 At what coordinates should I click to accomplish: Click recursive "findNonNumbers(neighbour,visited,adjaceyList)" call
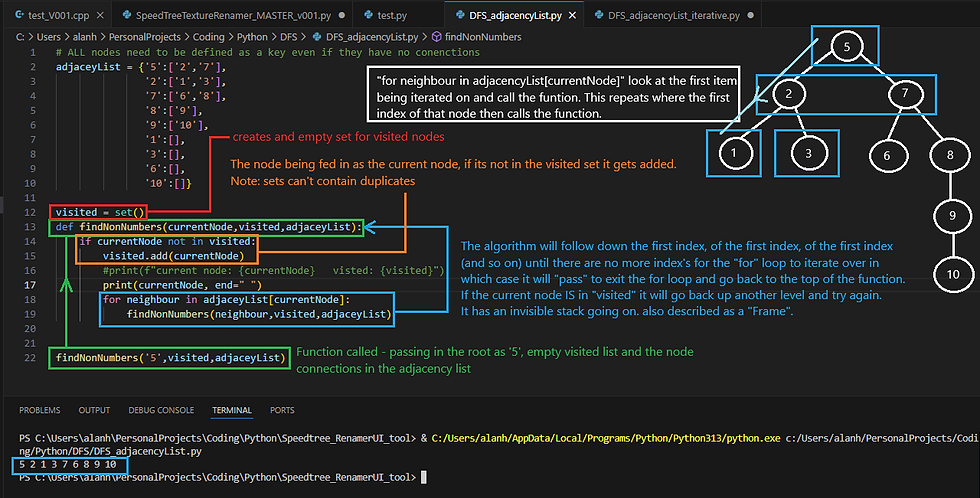259,314
